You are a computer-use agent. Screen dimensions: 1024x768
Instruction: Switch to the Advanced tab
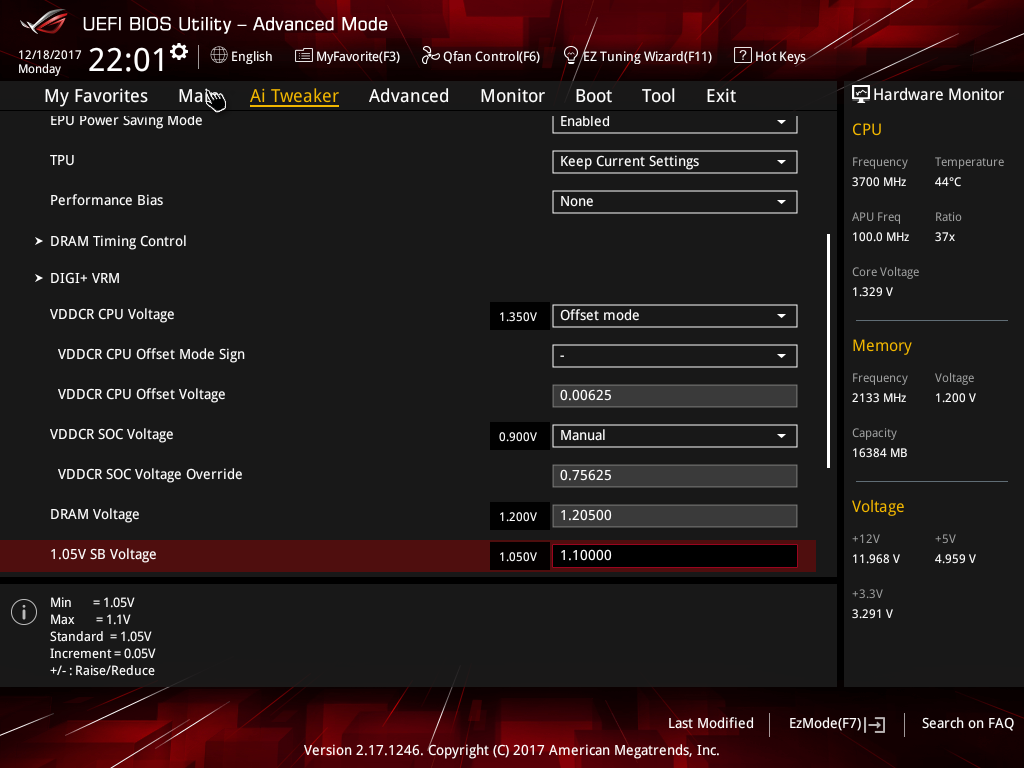[409, 96]
